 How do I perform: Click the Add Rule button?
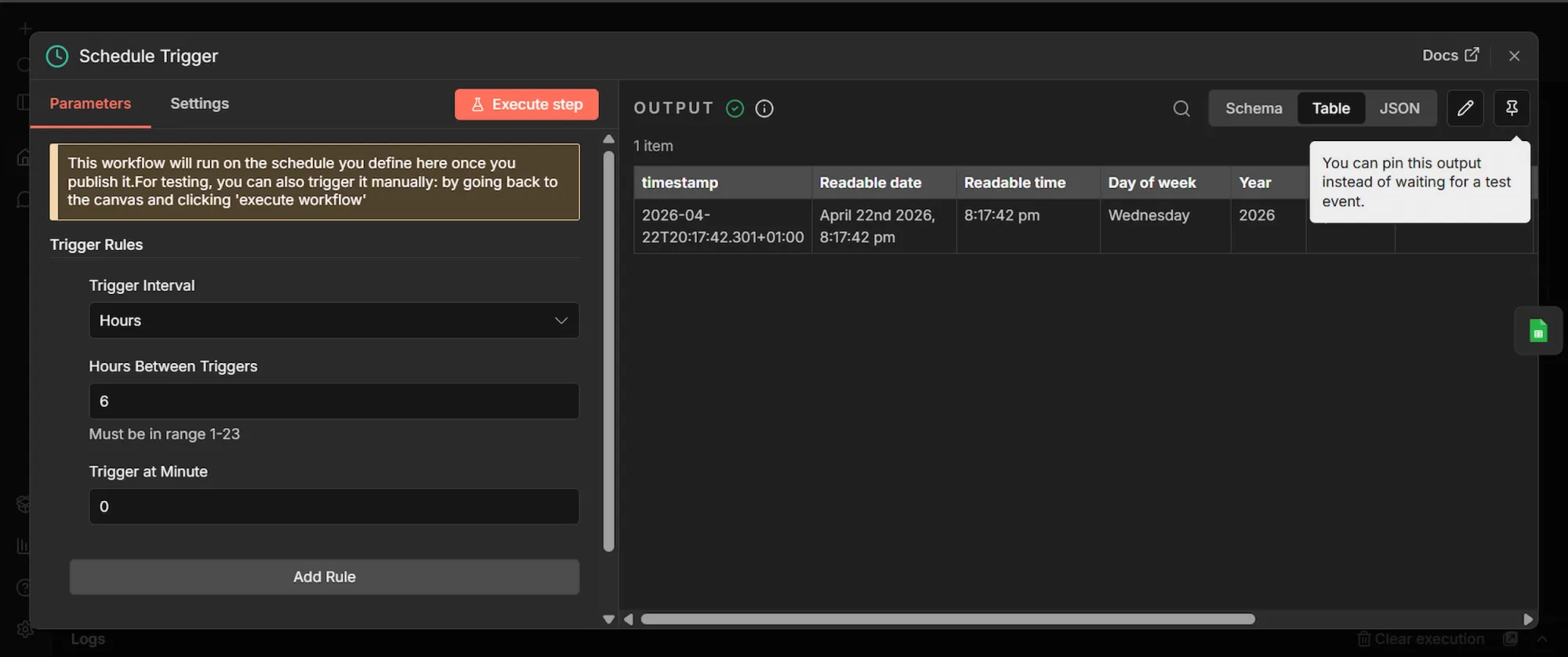click(325, 577)
